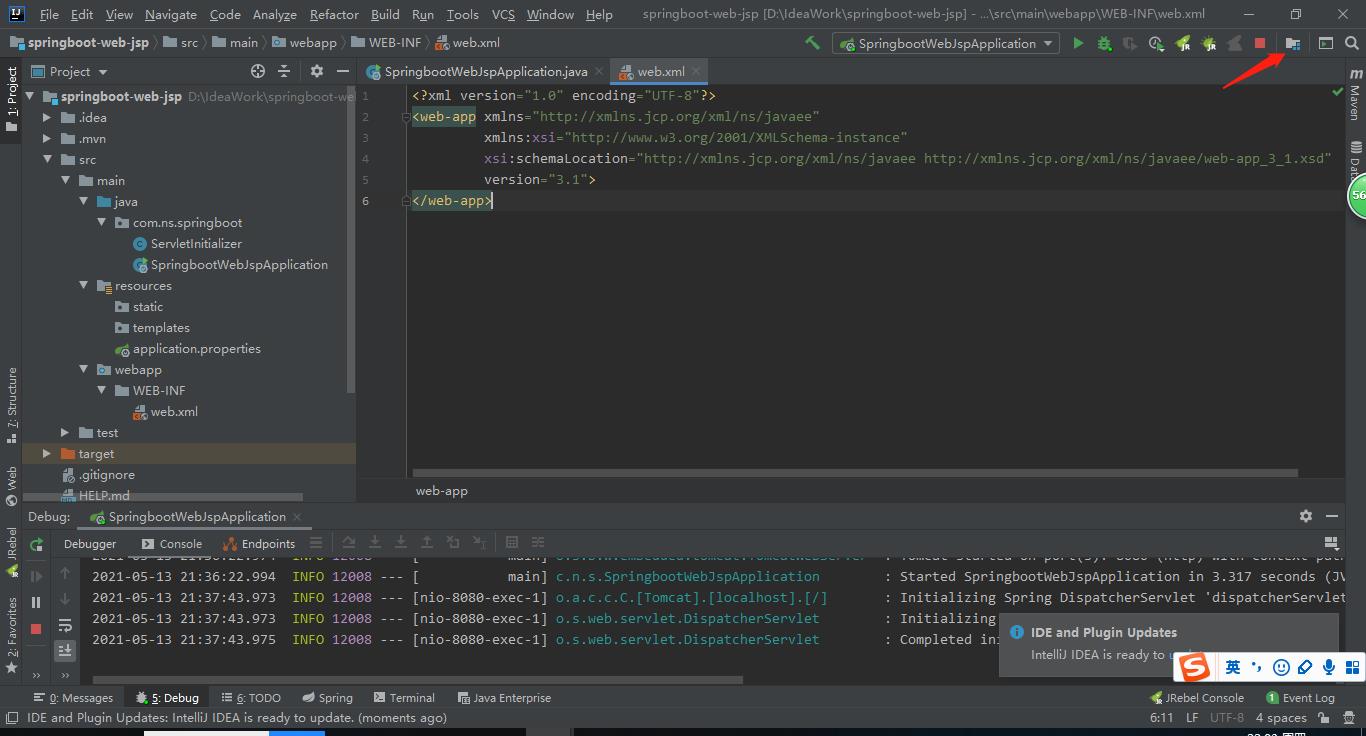Stop the running application from the main toolbar
This screenshot has height=736, width=1366.
(1260, 43)
